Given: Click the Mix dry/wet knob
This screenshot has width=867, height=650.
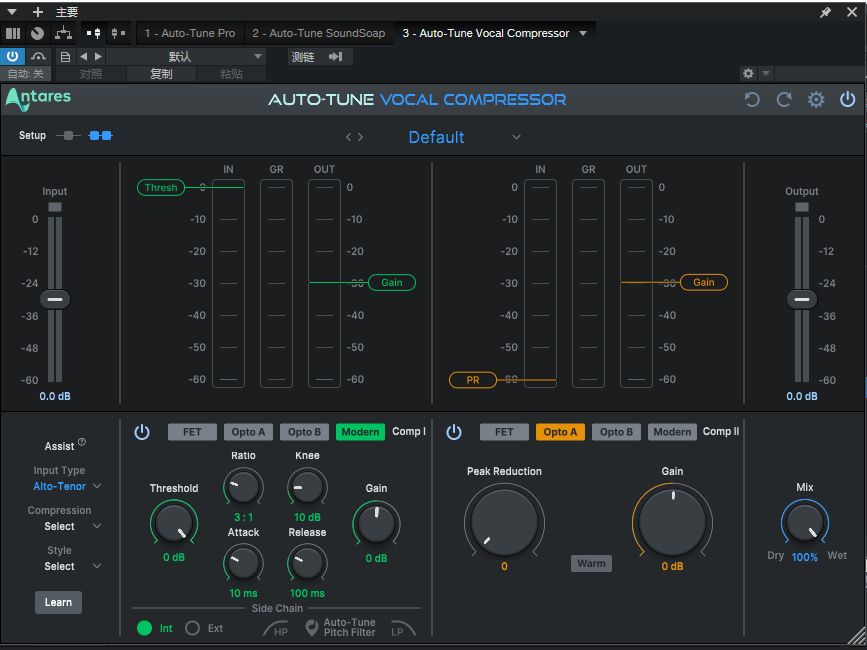Looking at the screenshot, I should (805, 522).
